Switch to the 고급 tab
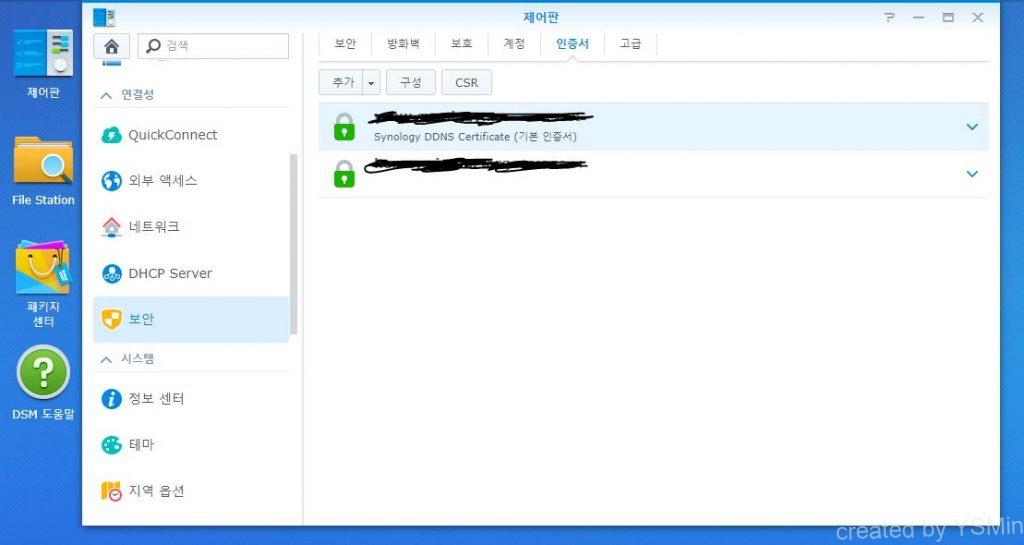This screenshot has width=1024, height=545. pos(630,44)
